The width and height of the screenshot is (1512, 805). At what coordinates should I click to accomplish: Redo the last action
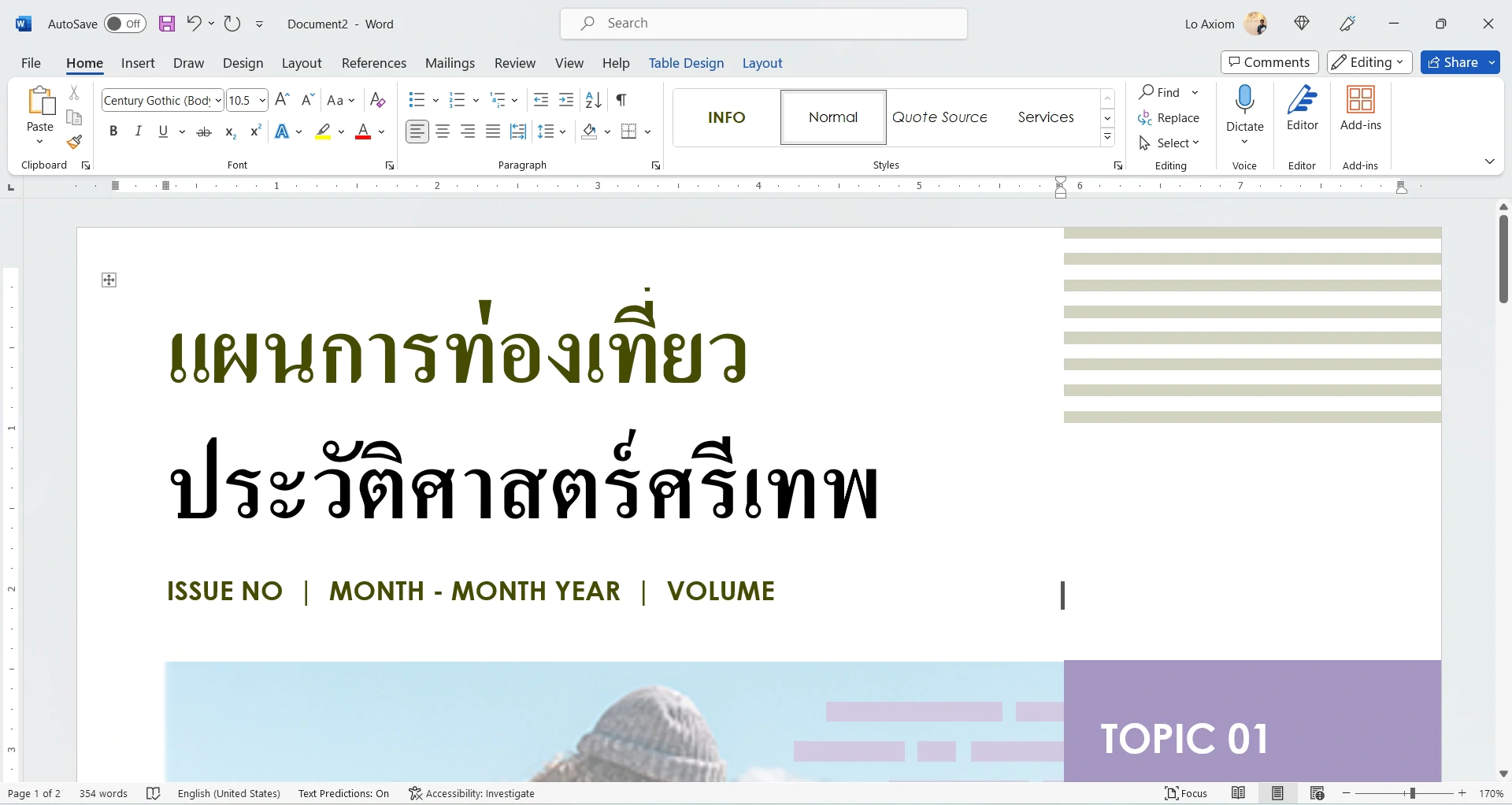pos(232,24)
